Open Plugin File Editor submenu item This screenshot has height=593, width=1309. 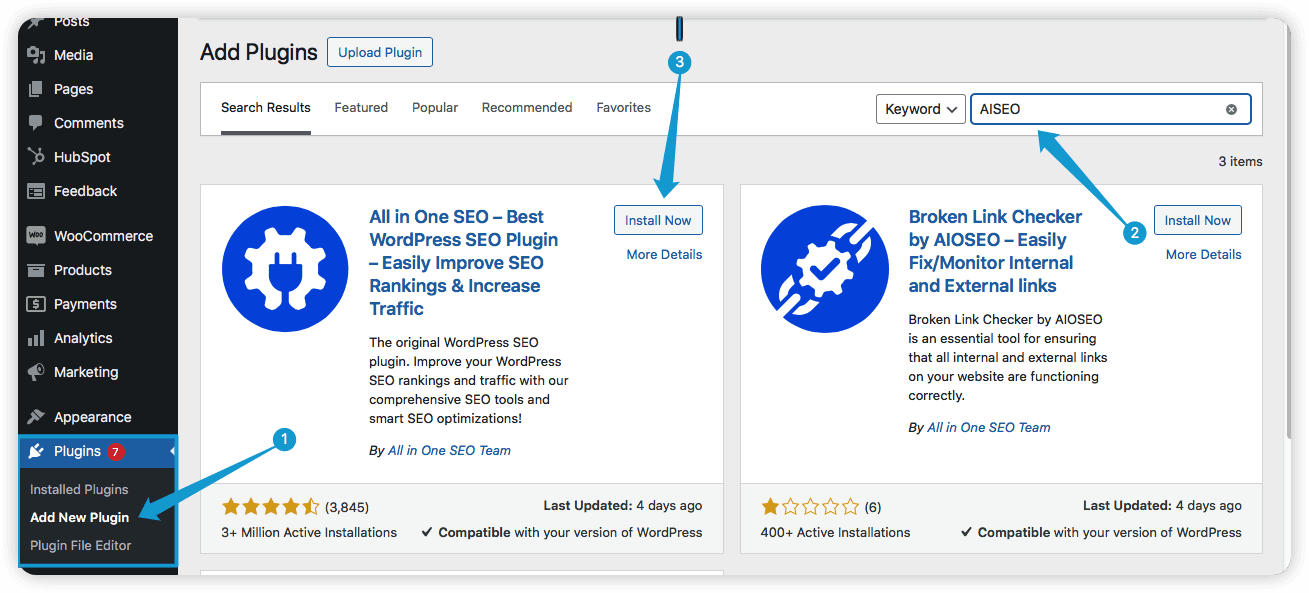pos(80,545)
